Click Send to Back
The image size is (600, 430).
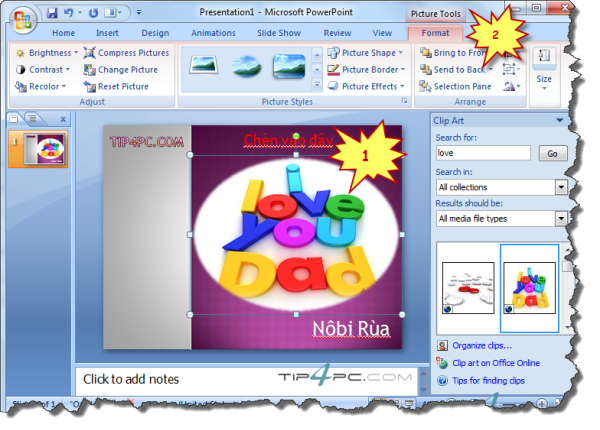[456, 70]
